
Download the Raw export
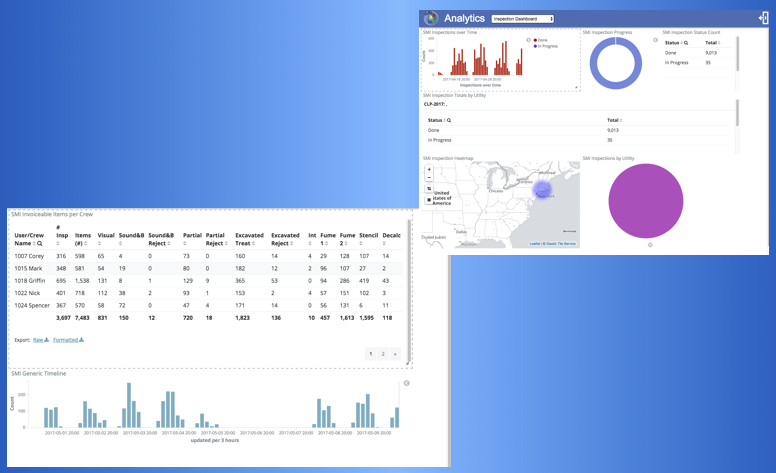coord(41,340)
